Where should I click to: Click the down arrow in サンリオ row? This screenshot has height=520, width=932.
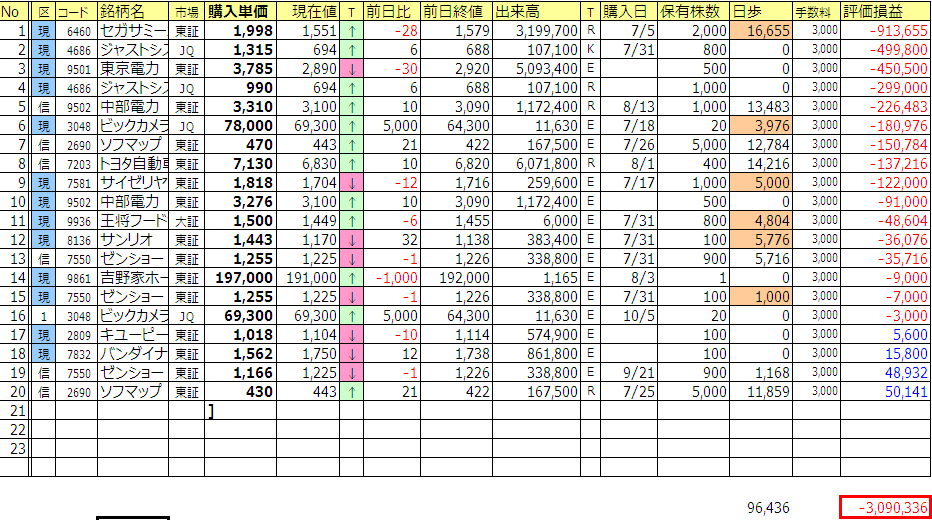pyautogui.click(x=352, y=240)
